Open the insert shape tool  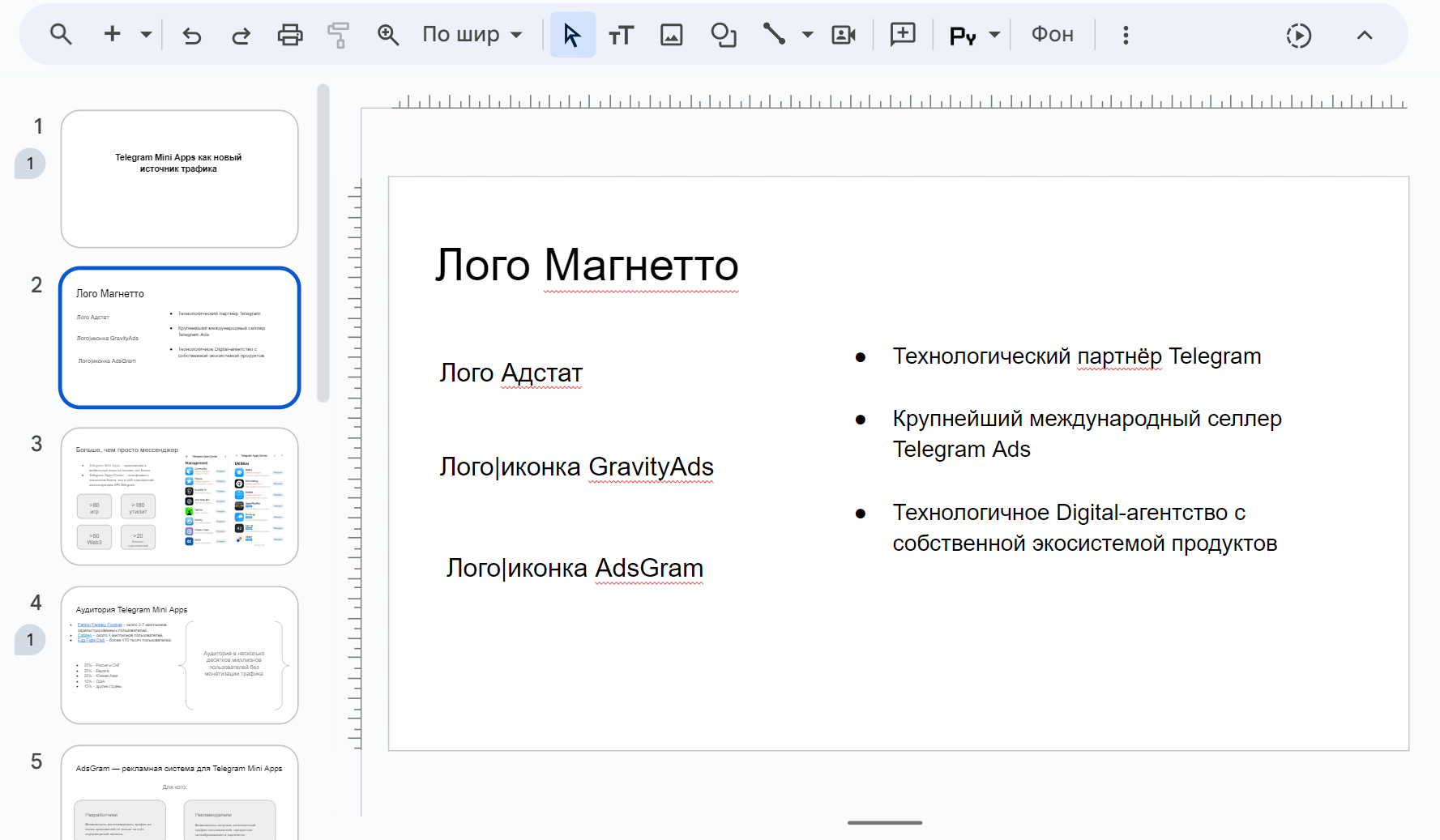coord(724,35)
